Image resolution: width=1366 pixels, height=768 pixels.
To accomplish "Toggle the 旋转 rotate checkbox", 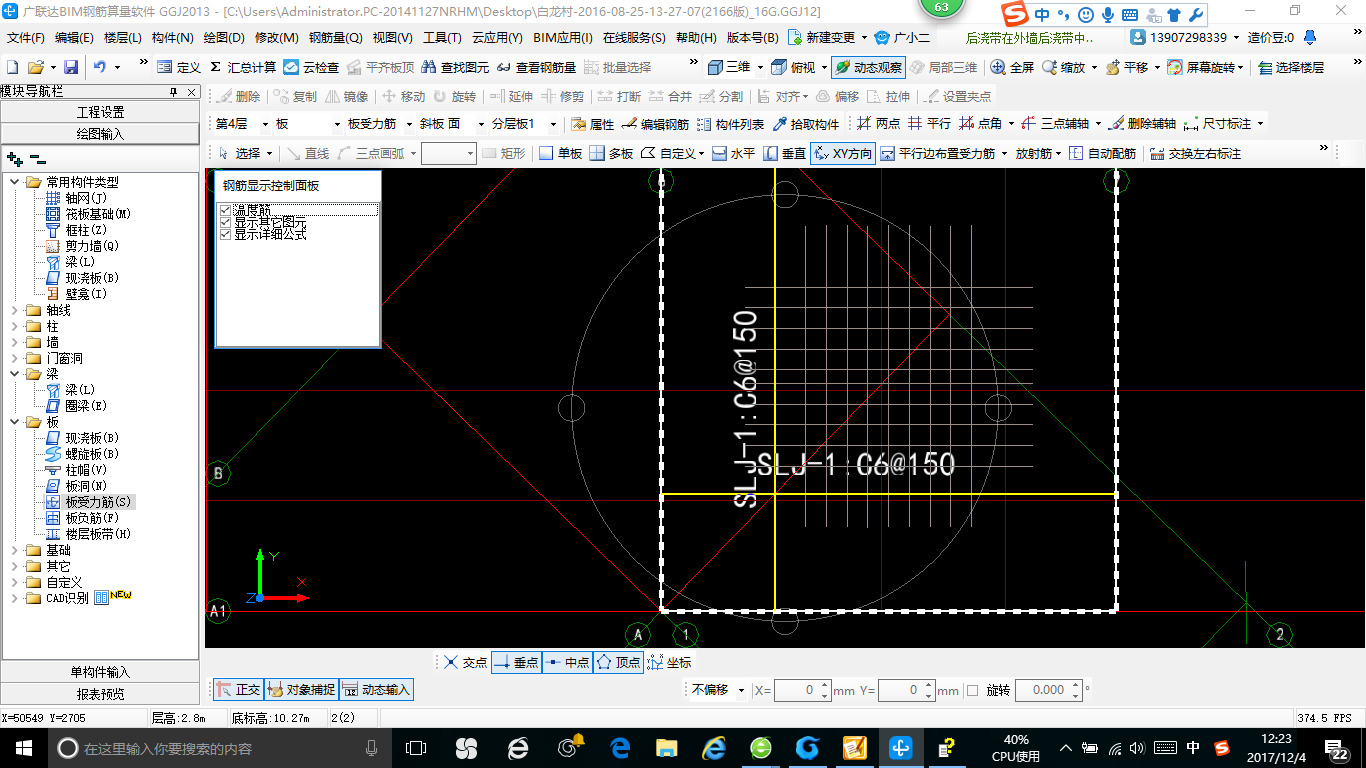I will 973,690.
